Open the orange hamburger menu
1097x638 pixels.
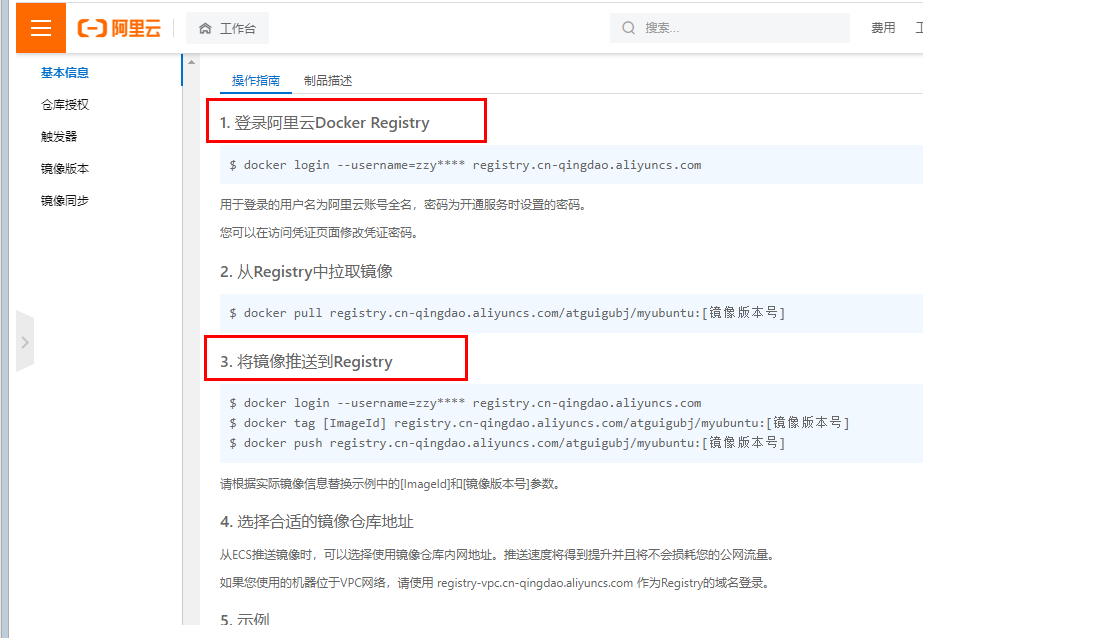(x=41, y=28)
